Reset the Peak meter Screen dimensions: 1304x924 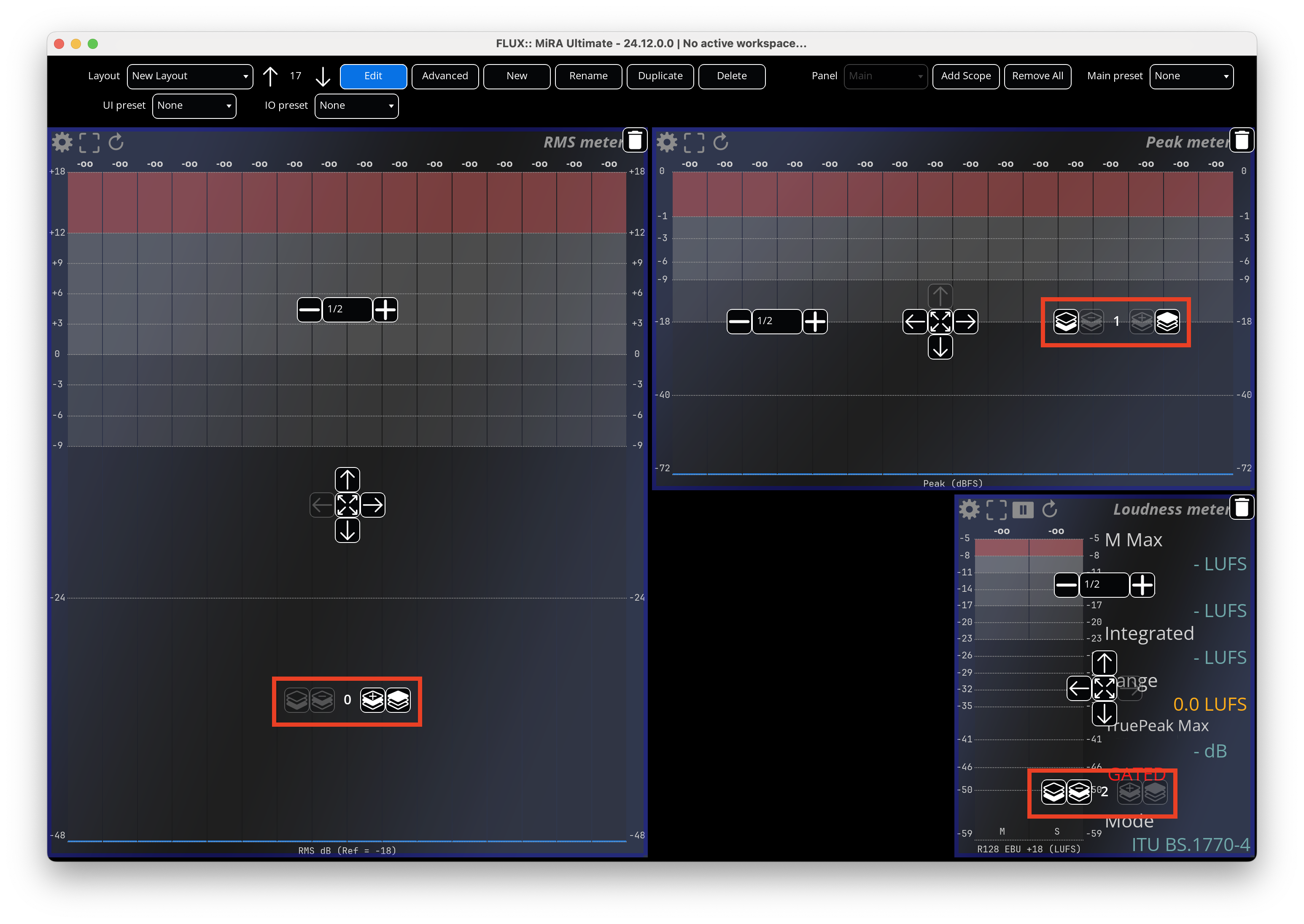[x=721, y=142]
